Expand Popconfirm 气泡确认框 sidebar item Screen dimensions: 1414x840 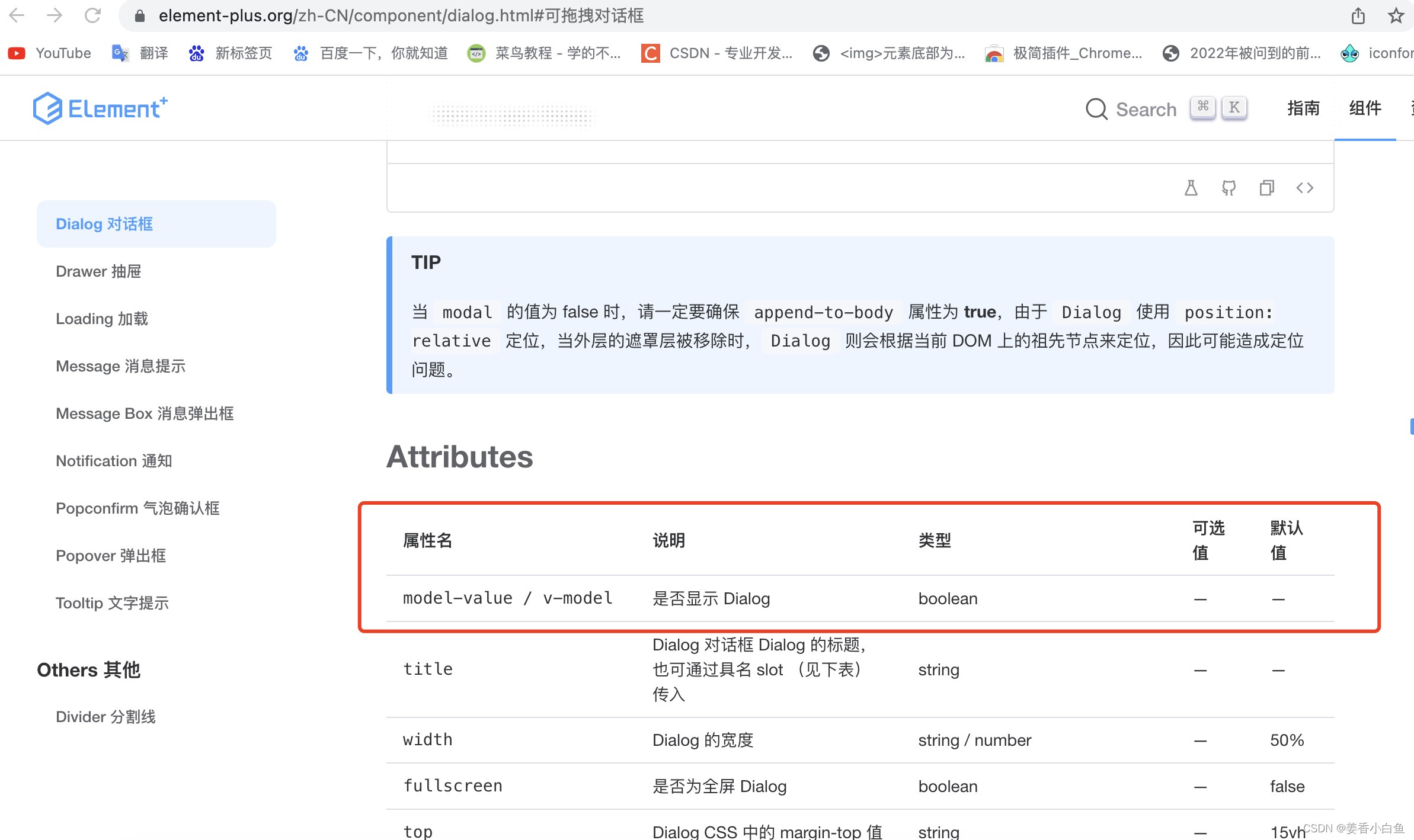tap(138, 508)
